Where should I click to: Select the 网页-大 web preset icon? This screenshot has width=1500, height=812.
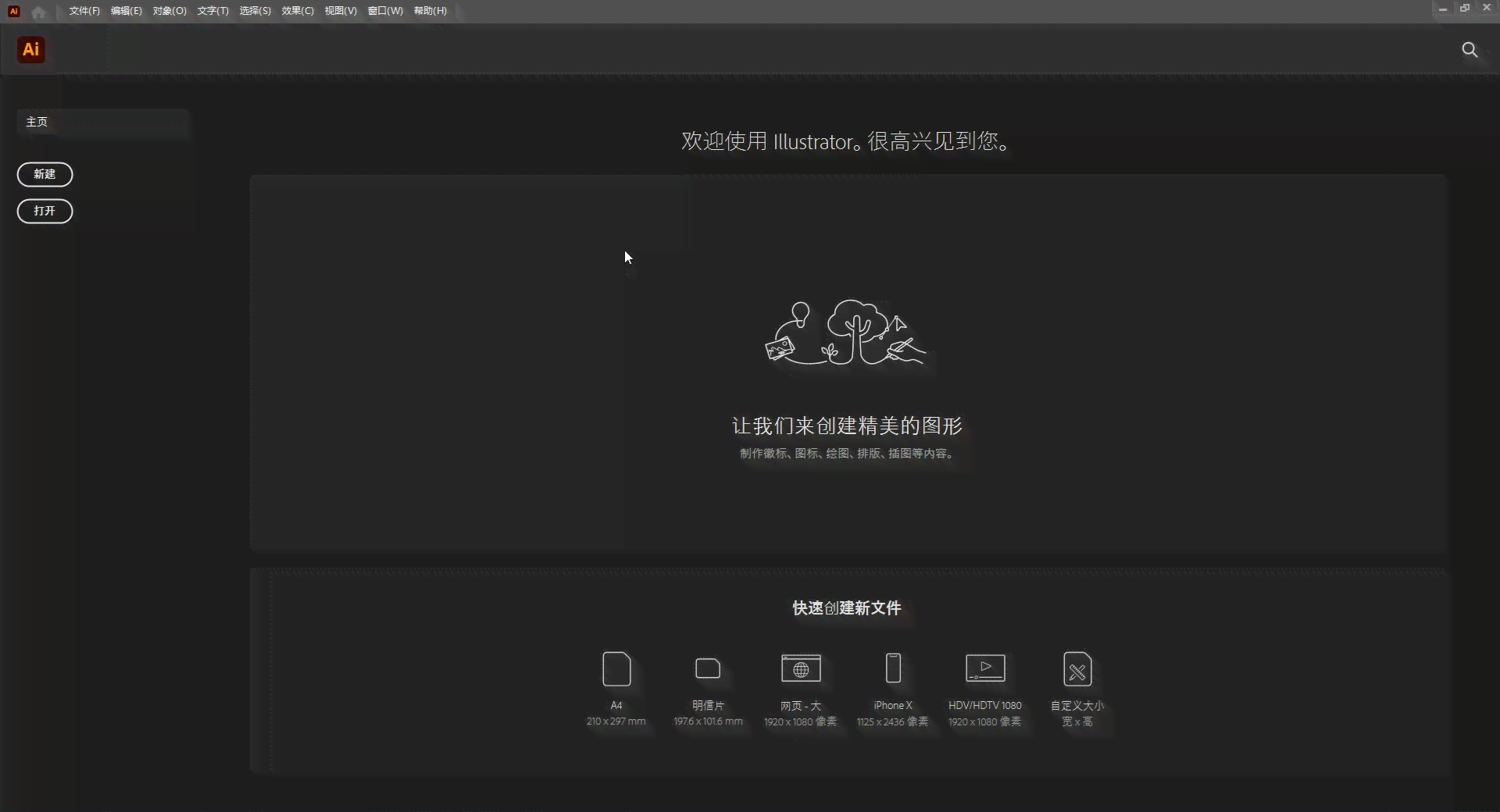coord(801,668)
